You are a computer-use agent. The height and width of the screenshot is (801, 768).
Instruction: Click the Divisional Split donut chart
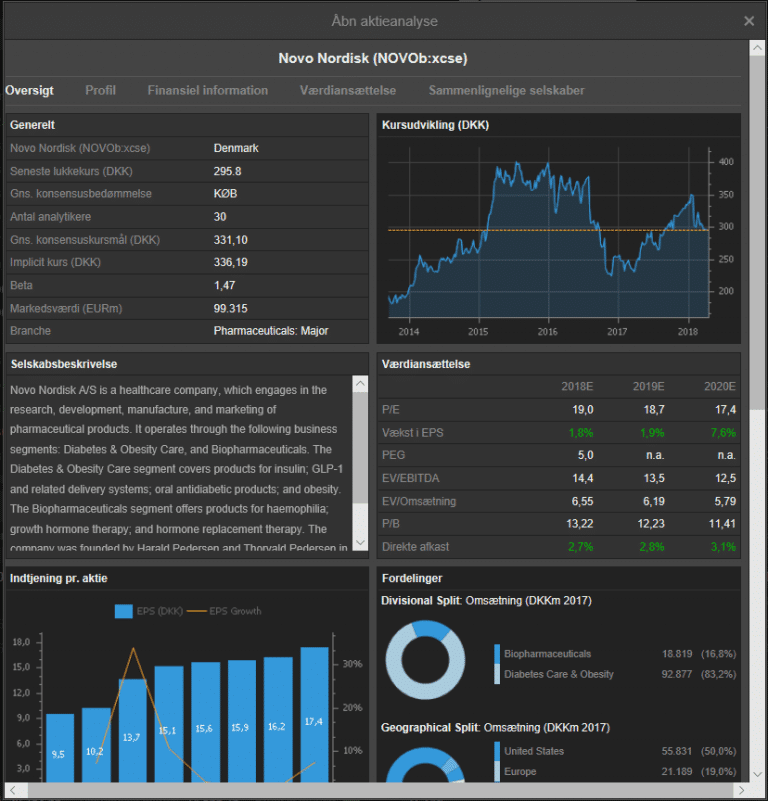425,660
